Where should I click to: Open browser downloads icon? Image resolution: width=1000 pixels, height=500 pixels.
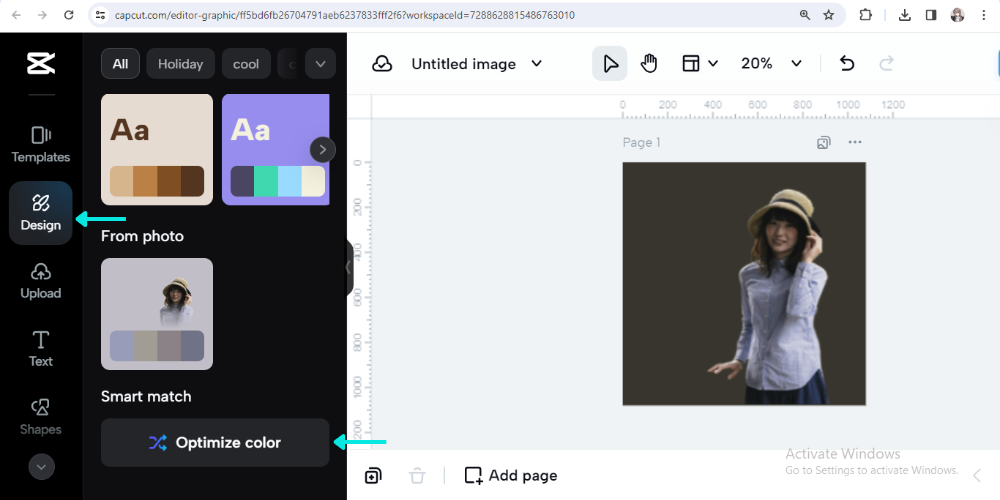(x=904, y=15)
